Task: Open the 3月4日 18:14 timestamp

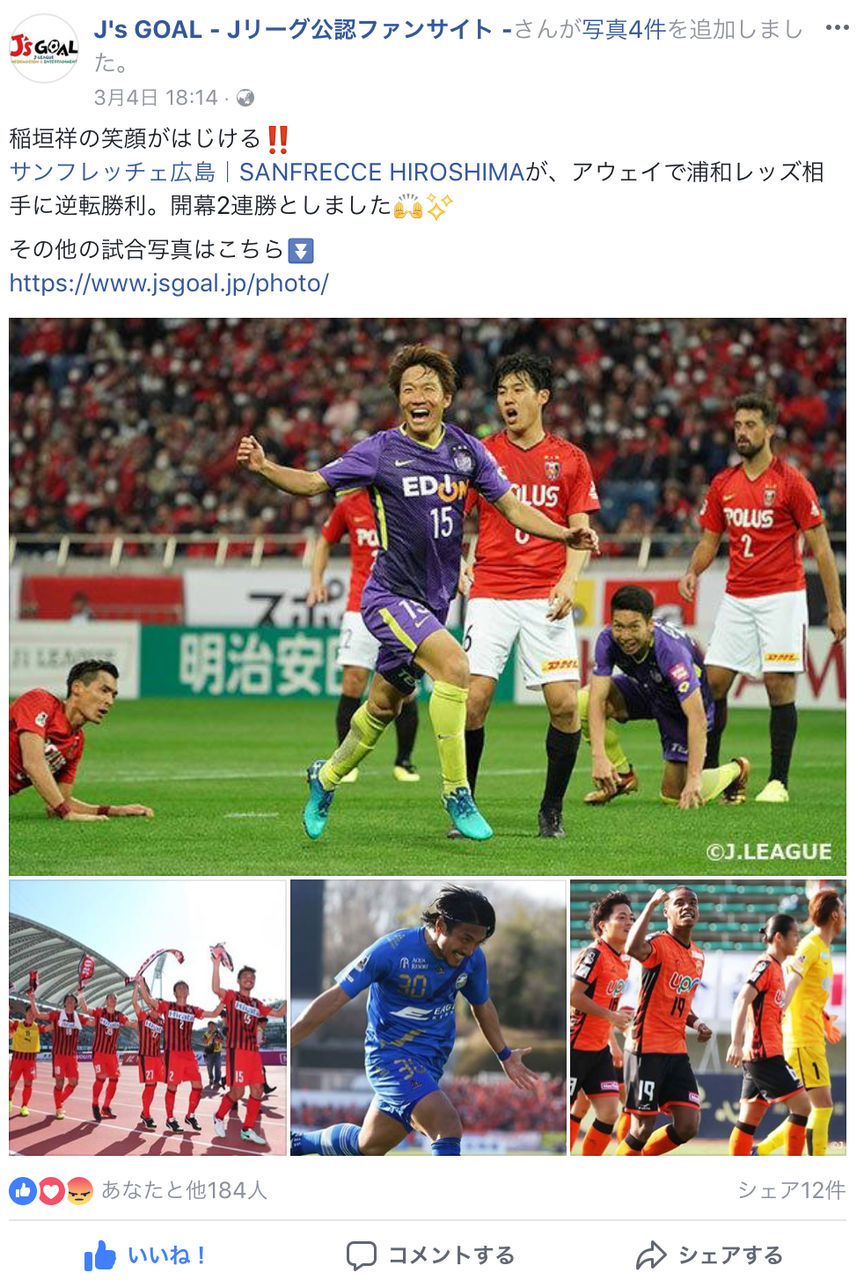Action: pos(156,98)
